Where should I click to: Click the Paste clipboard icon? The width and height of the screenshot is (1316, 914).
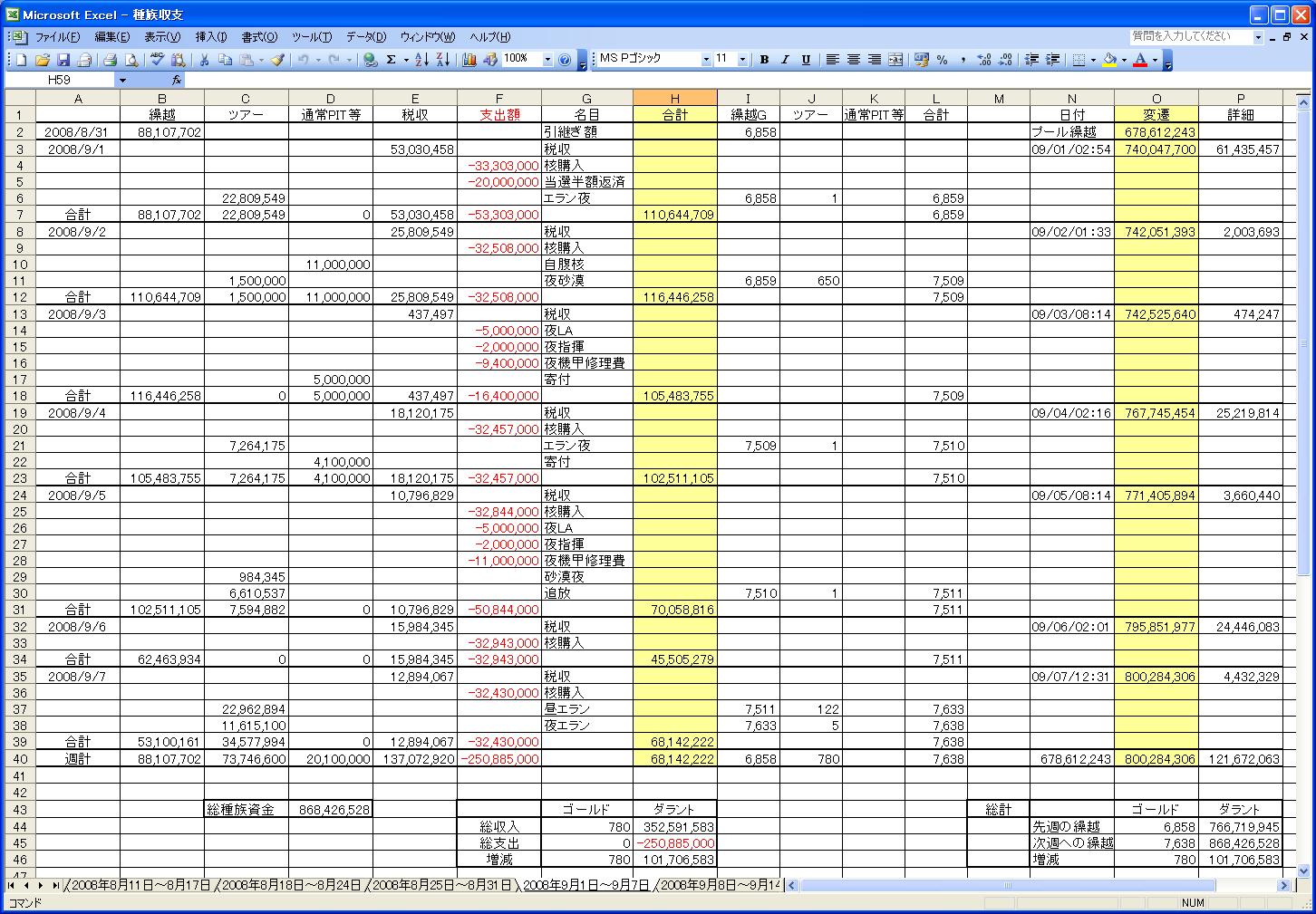246,60
